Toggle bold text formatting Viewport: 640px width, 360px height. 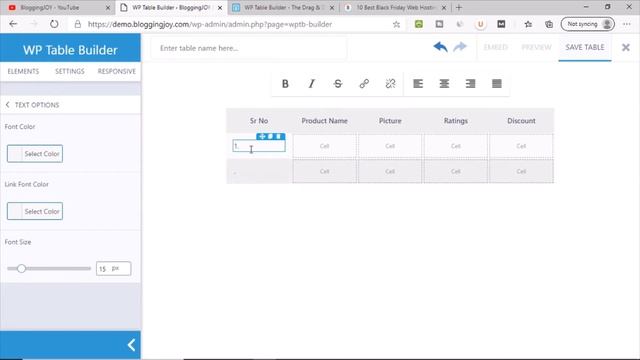285,84
